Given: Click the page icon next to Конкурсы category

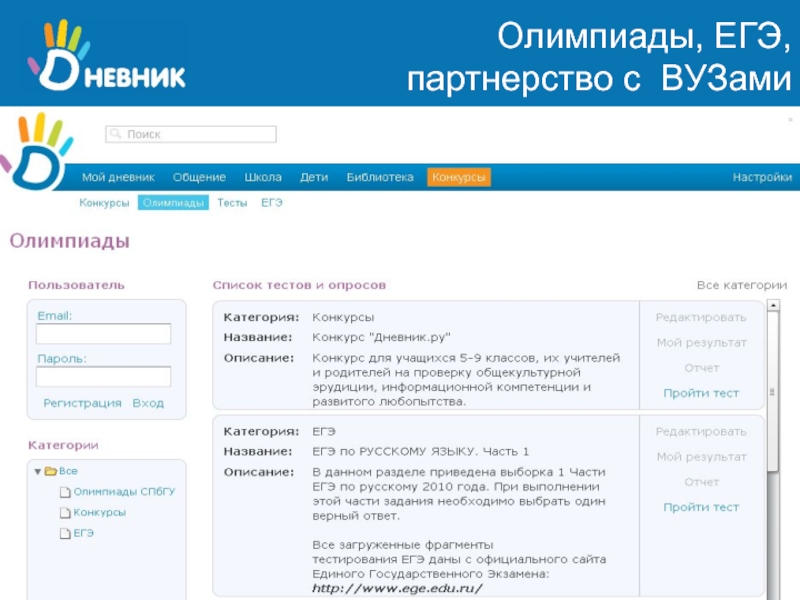Looking at the screenshot, I should (x=65, y=512).
